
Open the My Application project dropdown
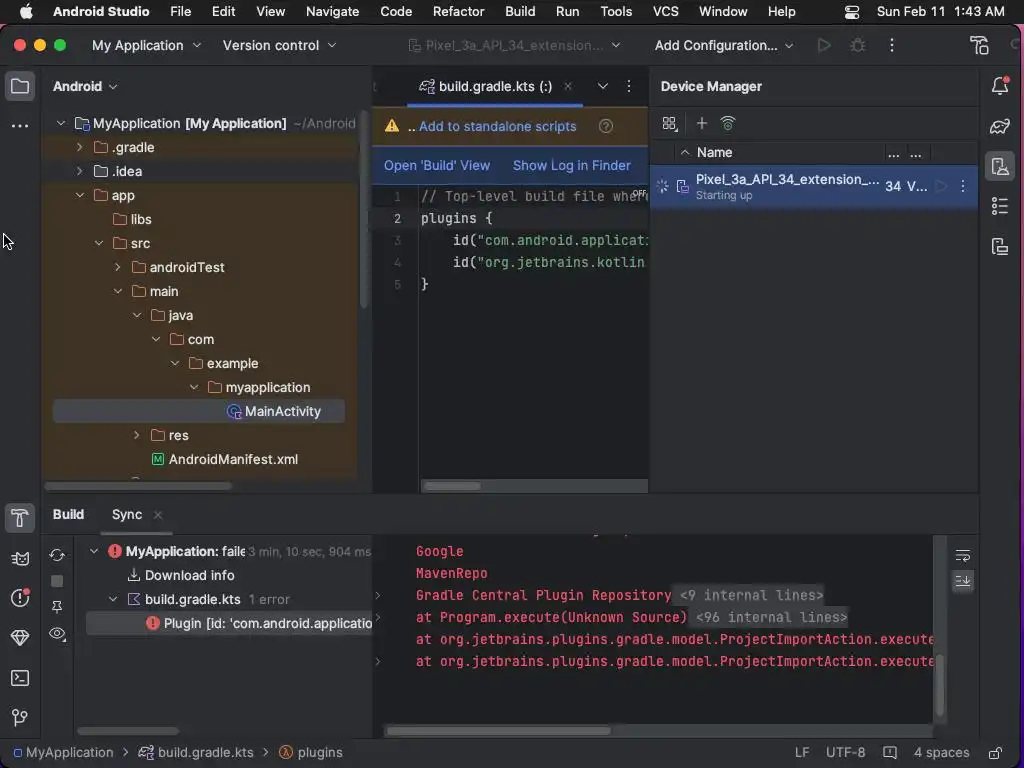pyautogui.click(x=146, y=45)
